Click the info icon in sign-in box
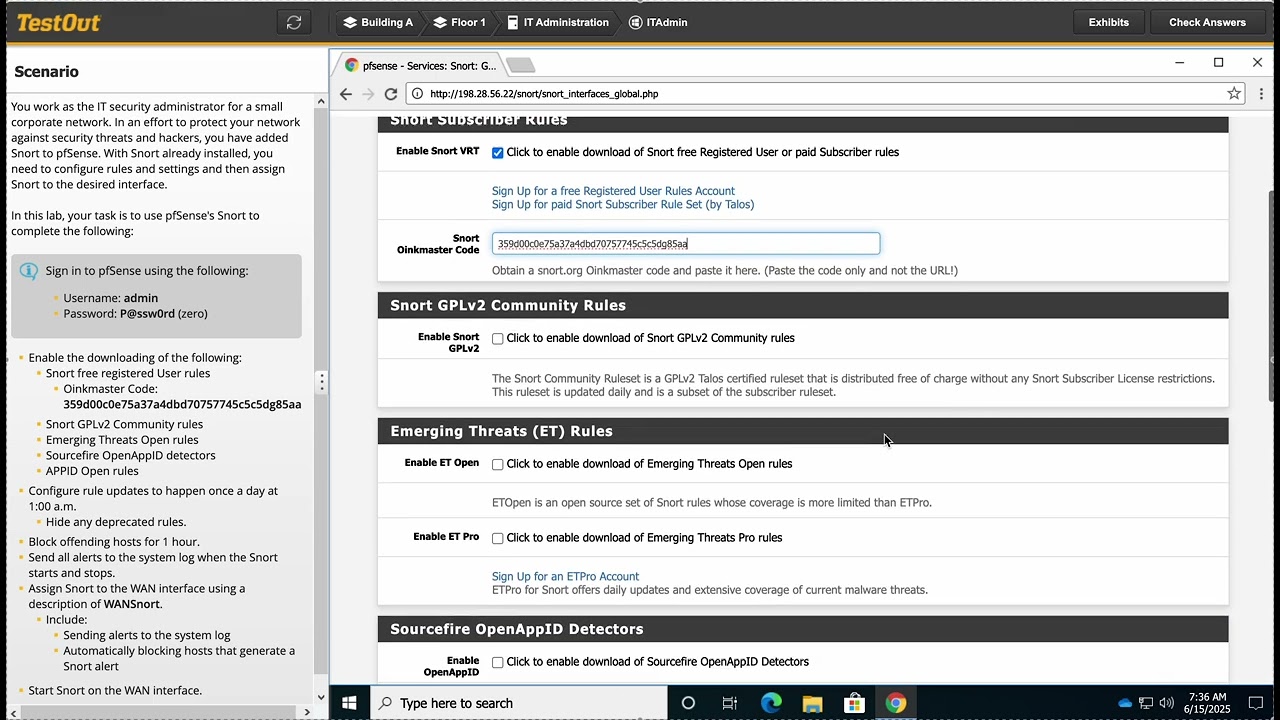 point(29,271)
